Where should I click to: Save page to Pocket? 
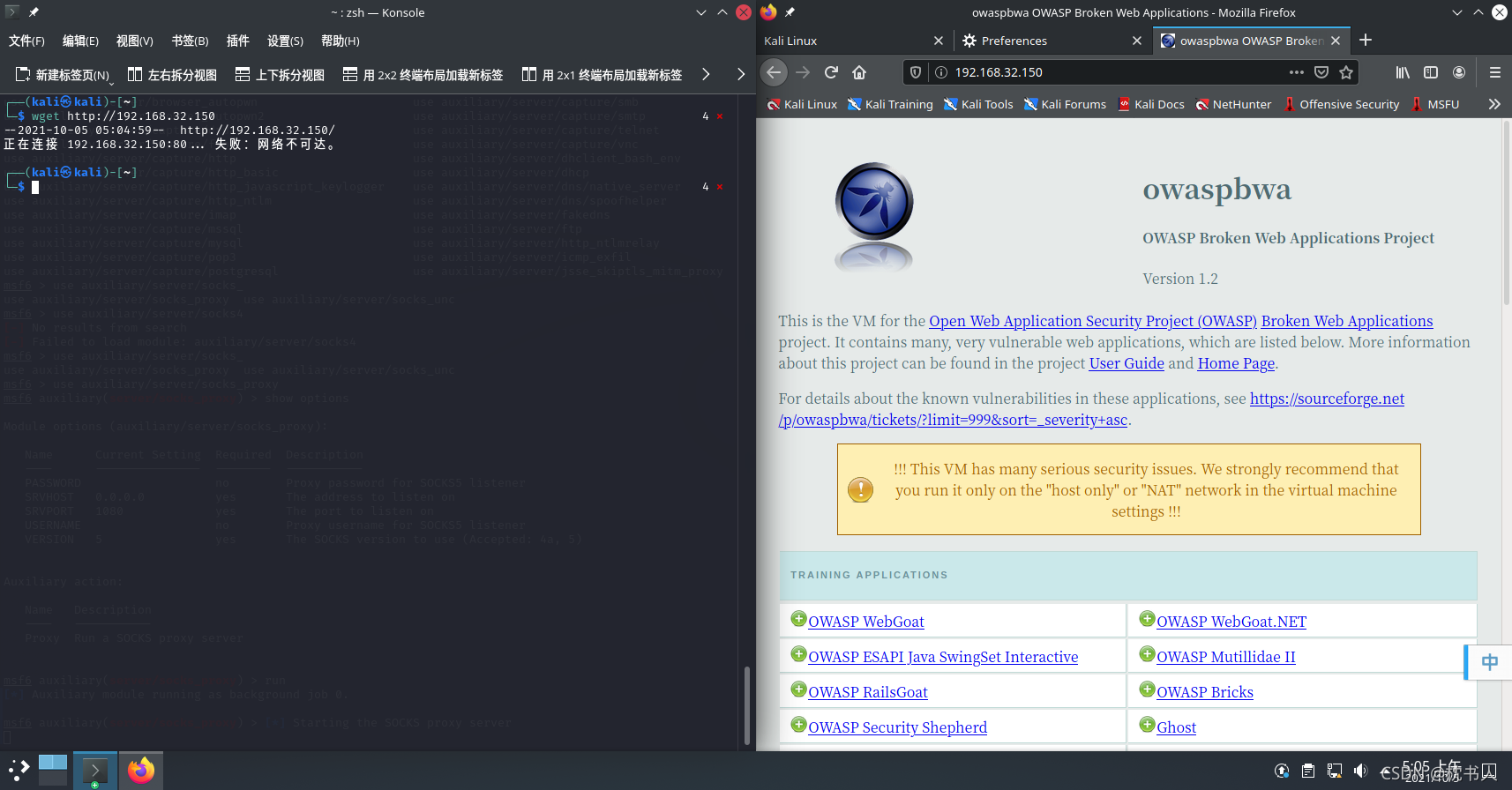coord(1321,72)
